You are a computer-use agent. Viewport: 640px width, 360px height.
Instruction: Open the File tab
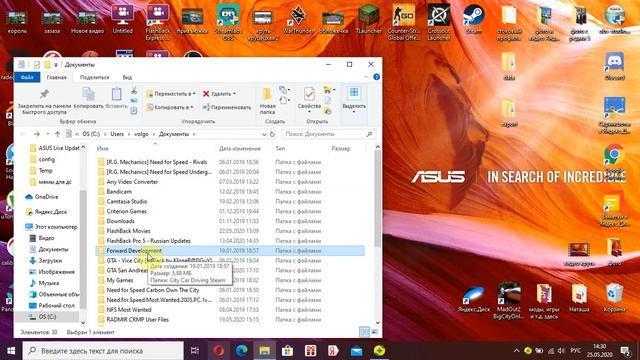pos(27,77)
